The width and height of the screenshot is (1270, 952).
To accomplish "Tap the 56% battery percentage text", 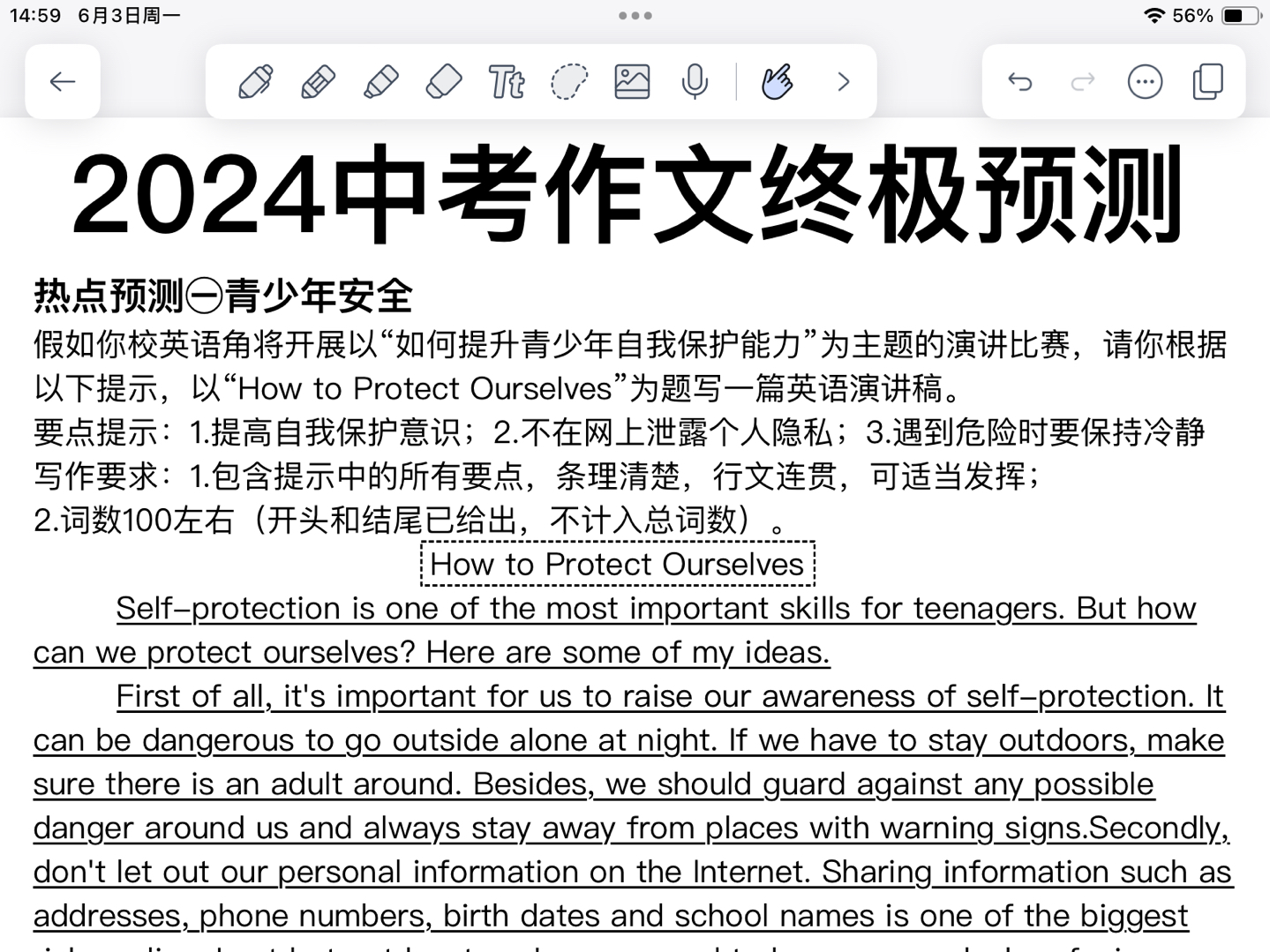I will click(x=1193, y=16).
